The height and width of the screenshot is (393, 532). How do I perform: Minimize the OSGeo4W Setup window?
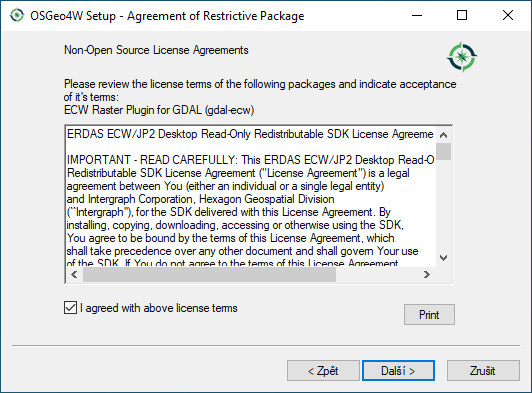tap(417, 16)
